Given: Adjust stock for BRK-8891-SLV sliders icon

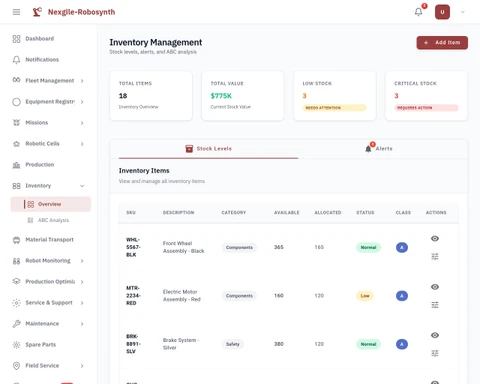Looking at the screenshot, I should pyautogui.click(x=435, y=353).
